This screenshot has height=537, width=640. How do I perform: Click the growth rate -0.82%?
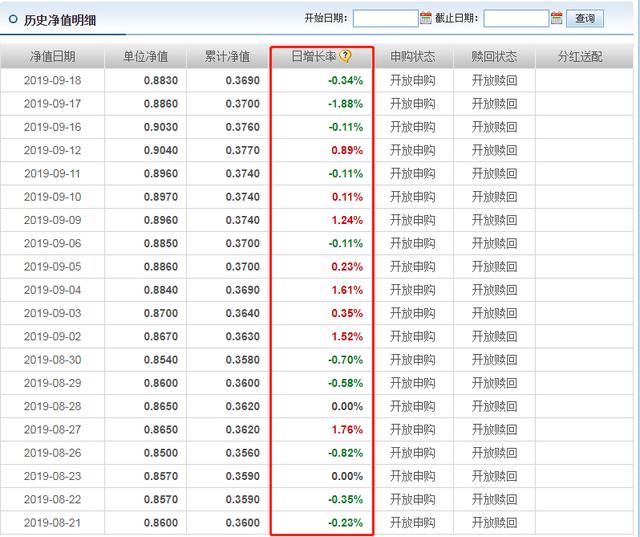(x=345, y=453)
